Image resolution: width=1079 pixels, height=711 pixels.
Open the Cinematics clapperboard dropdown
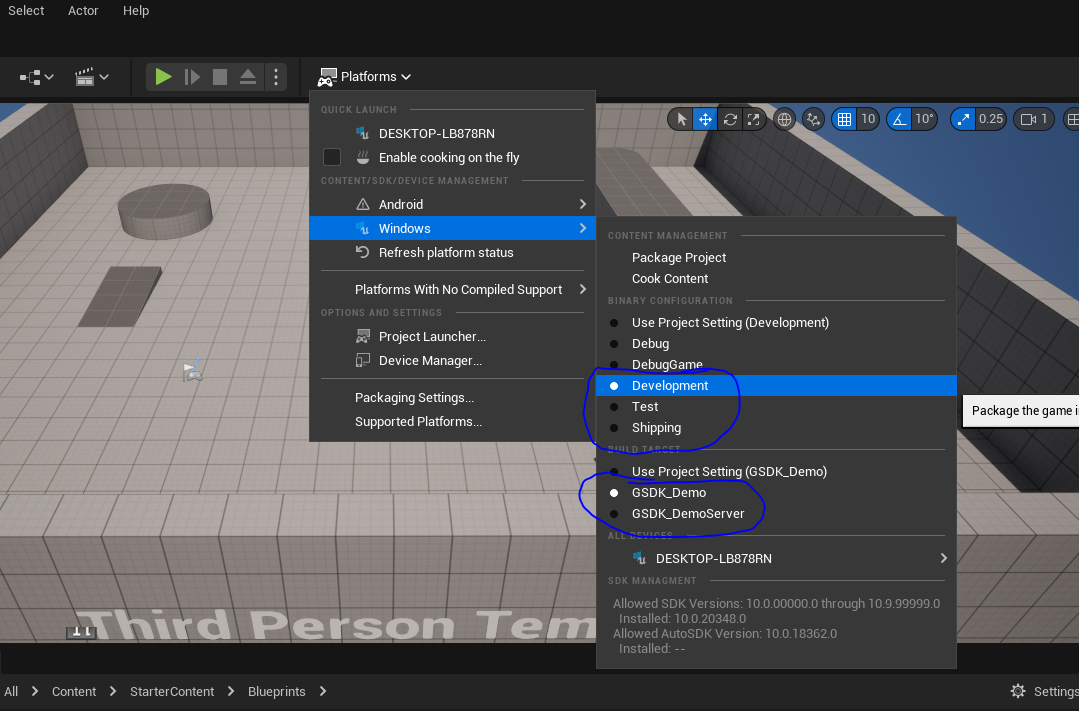click(92, 76)
